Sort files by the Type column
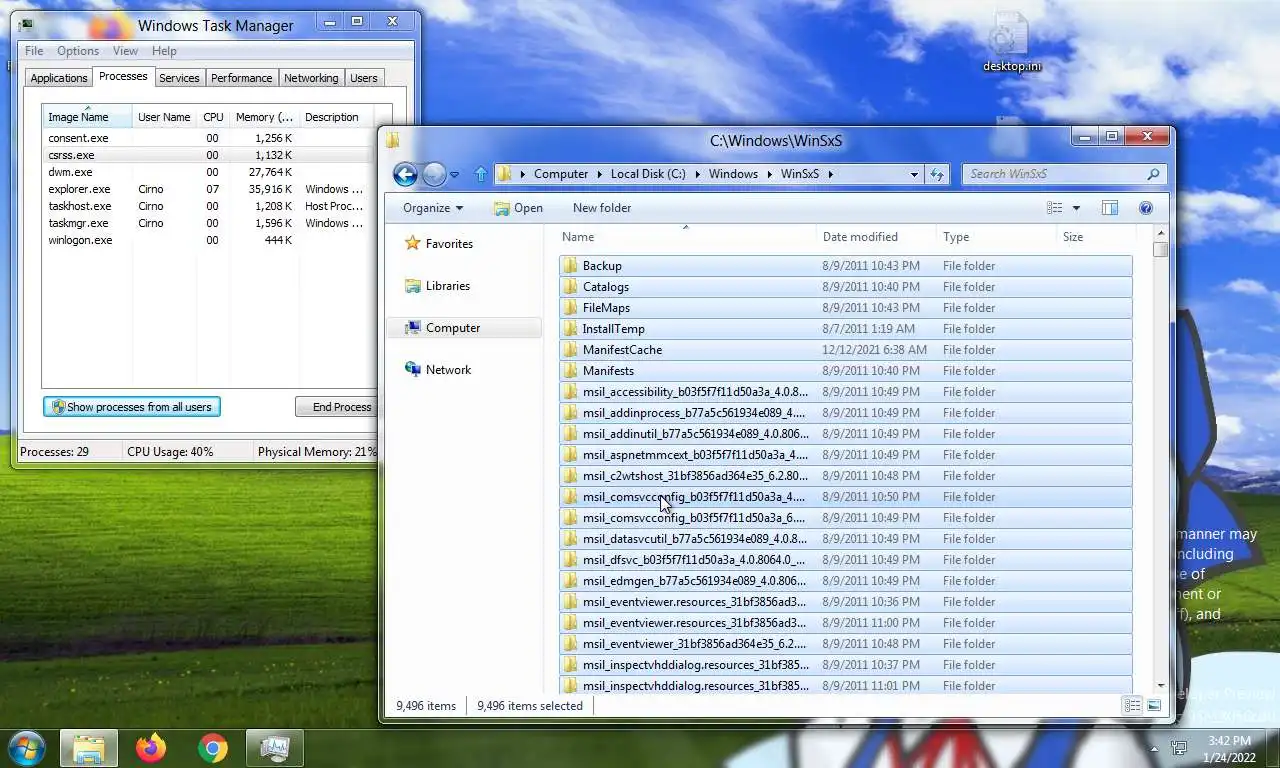1280x768 pixels. (x=996, y=237)
